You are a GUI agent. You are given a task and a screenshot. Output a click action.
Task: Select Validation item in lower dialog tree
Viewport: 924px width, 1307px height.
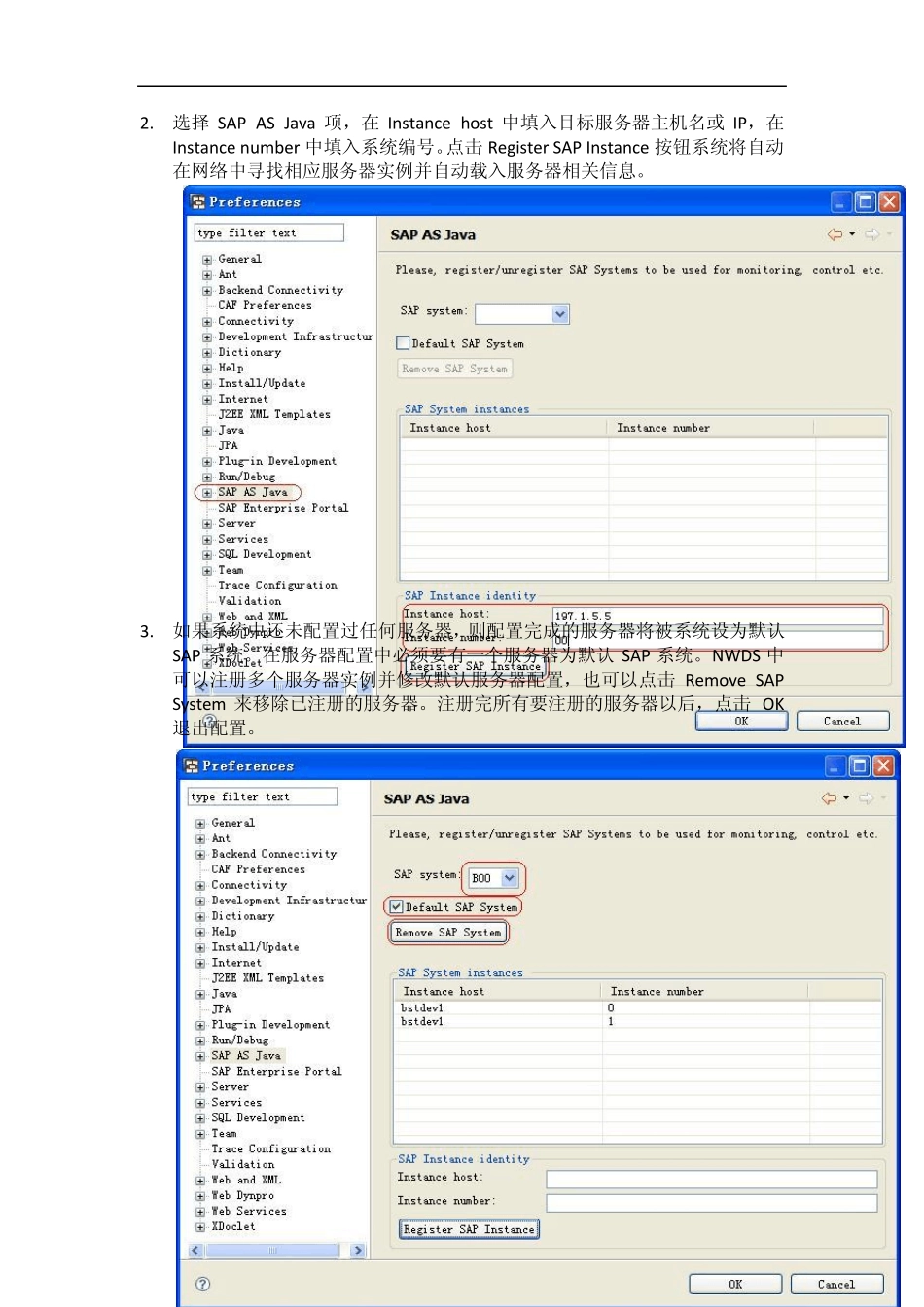(242, 1164)
